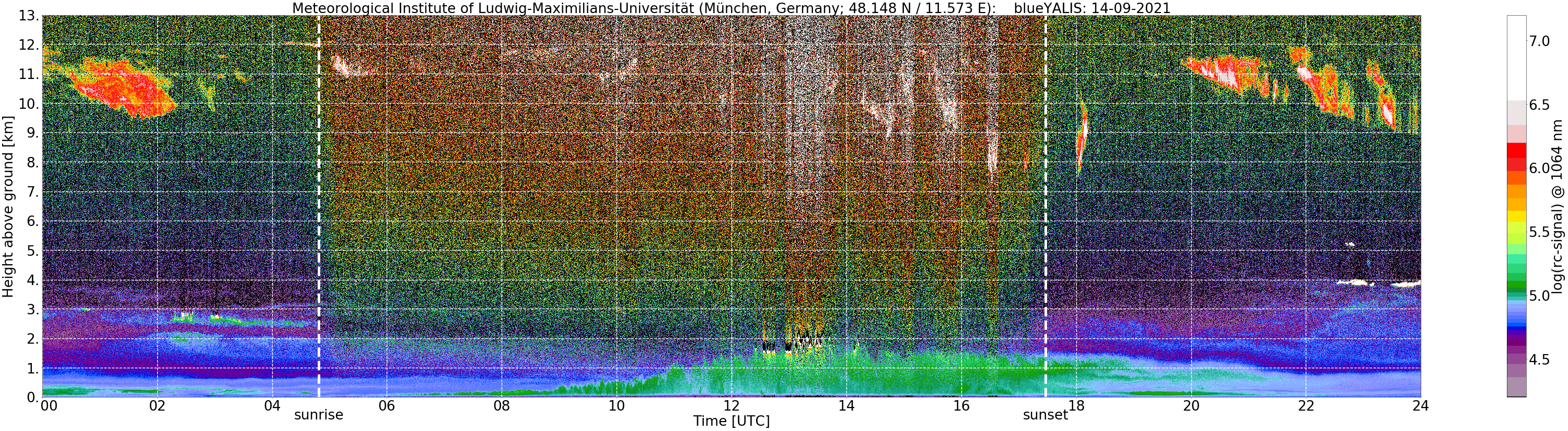
Task: Click the height axis tick label 2.
Action: [x=33, y=338]
